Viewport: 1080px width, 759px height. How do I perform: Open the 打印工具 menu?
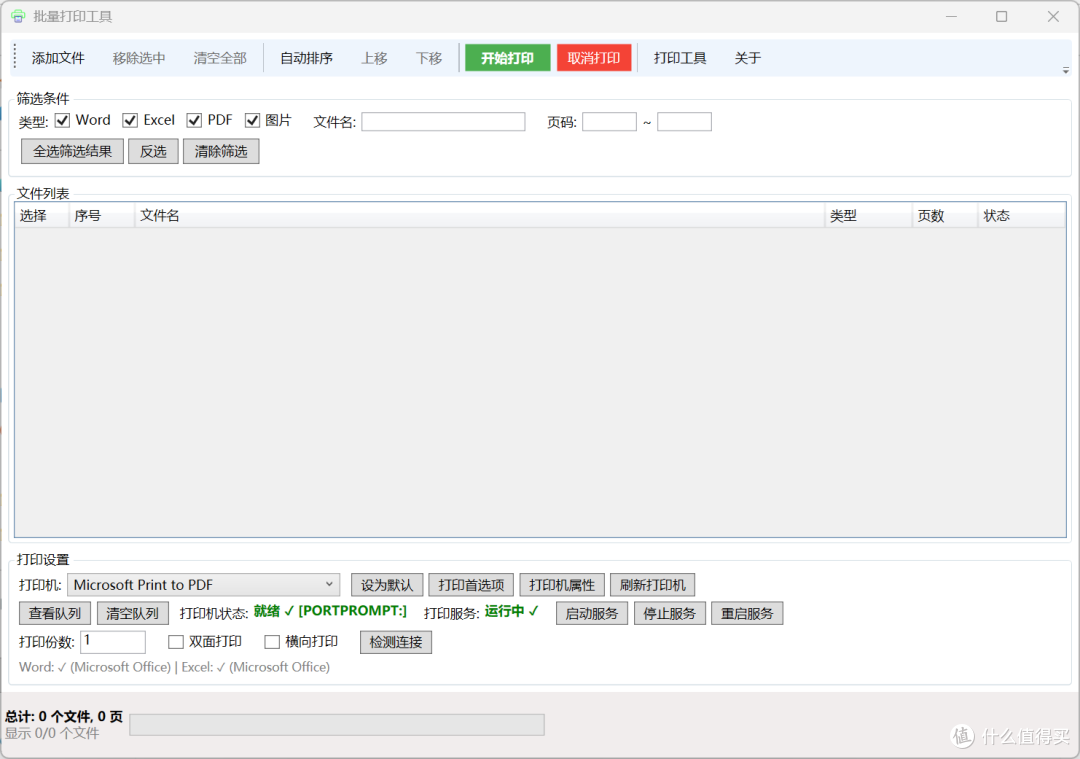tap(680, 58)
